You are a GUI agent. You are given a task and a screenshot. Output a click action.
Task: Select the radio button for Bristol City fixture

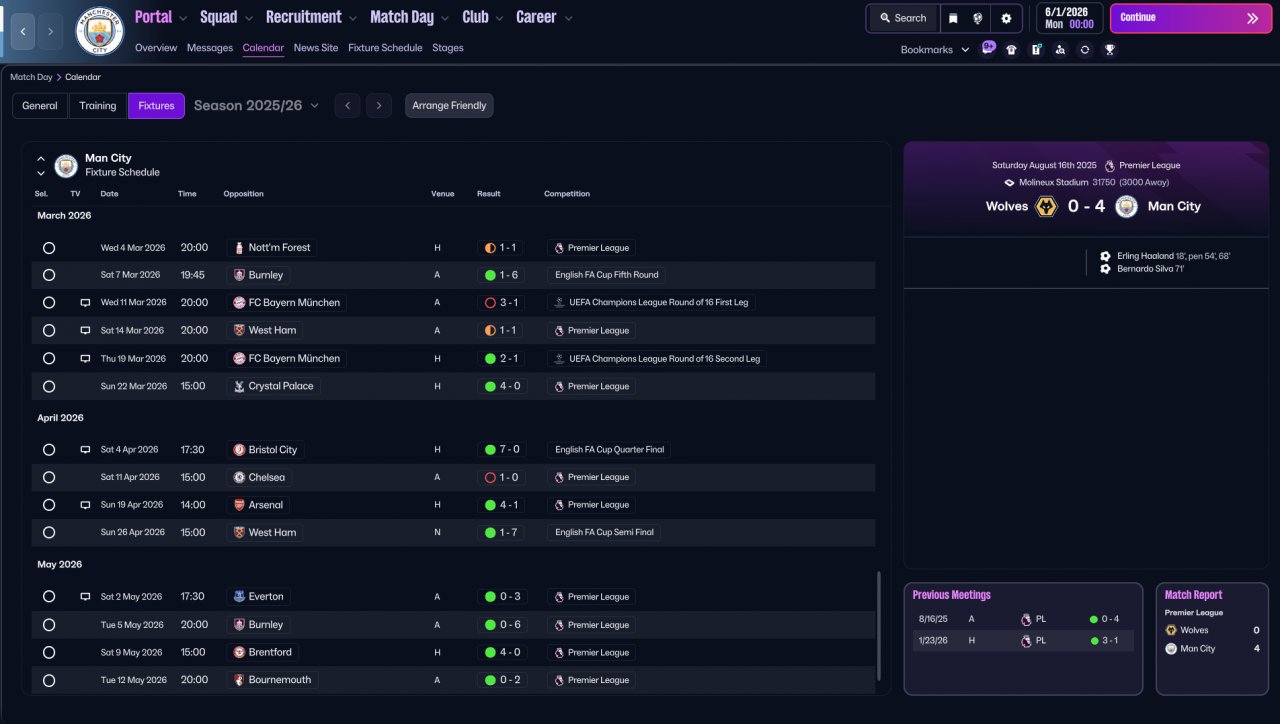(49, 450)
